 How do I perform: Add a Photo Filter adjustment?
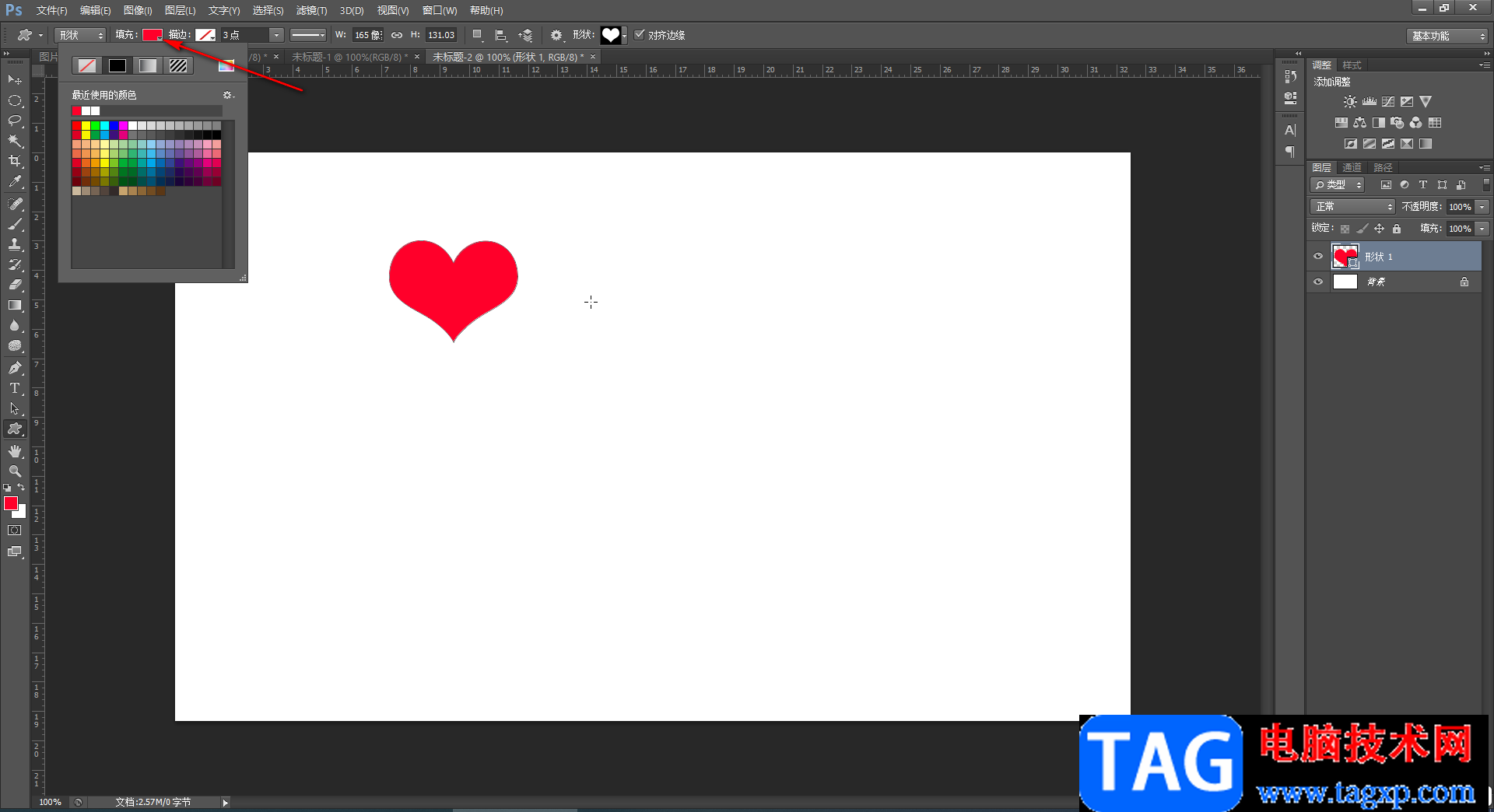click(1398, 123)
